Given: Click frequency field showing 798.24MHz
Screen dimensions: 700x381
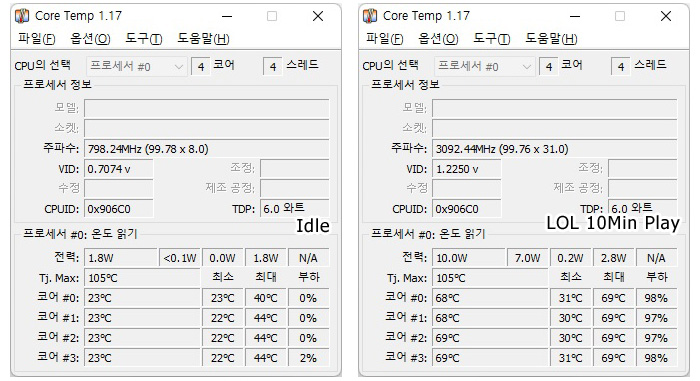Looking at the screenshot, I should click(x=206, y=149).
